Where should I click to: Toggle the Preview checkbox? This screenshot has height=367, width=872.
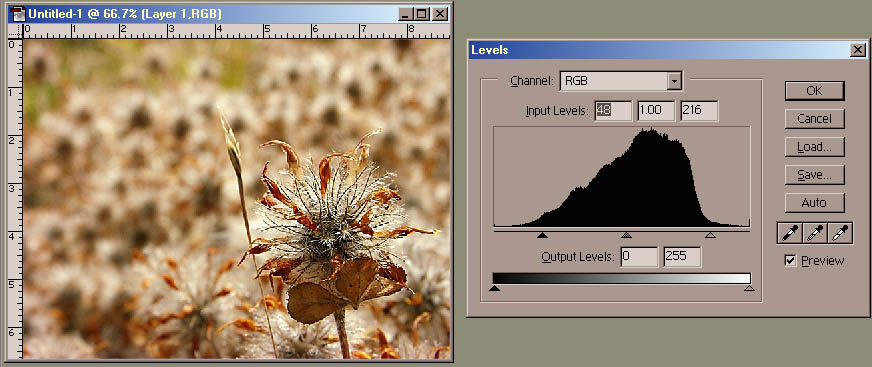[x=790, y=260]
